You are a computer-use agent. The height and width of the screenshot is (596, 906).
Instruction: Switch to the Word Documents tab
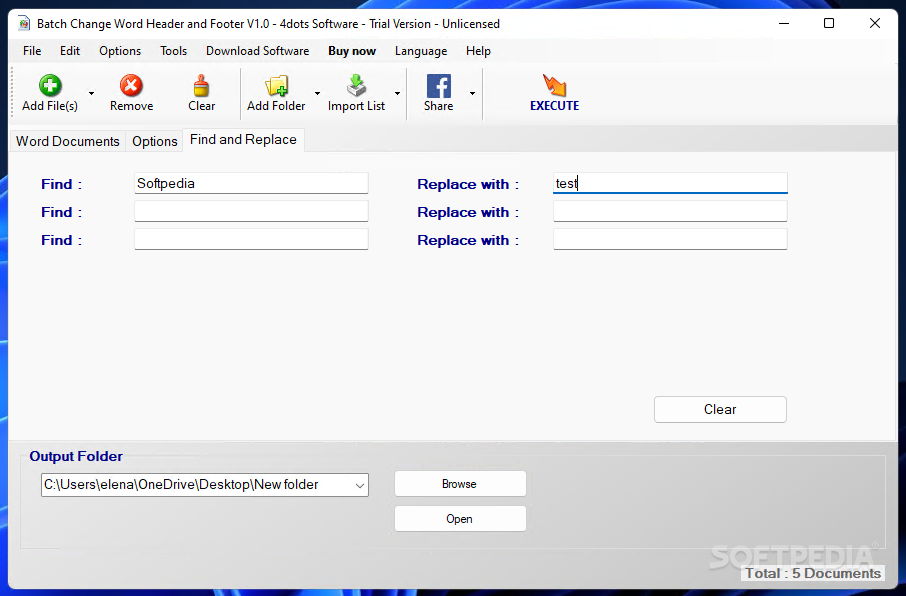click(68, 141)
